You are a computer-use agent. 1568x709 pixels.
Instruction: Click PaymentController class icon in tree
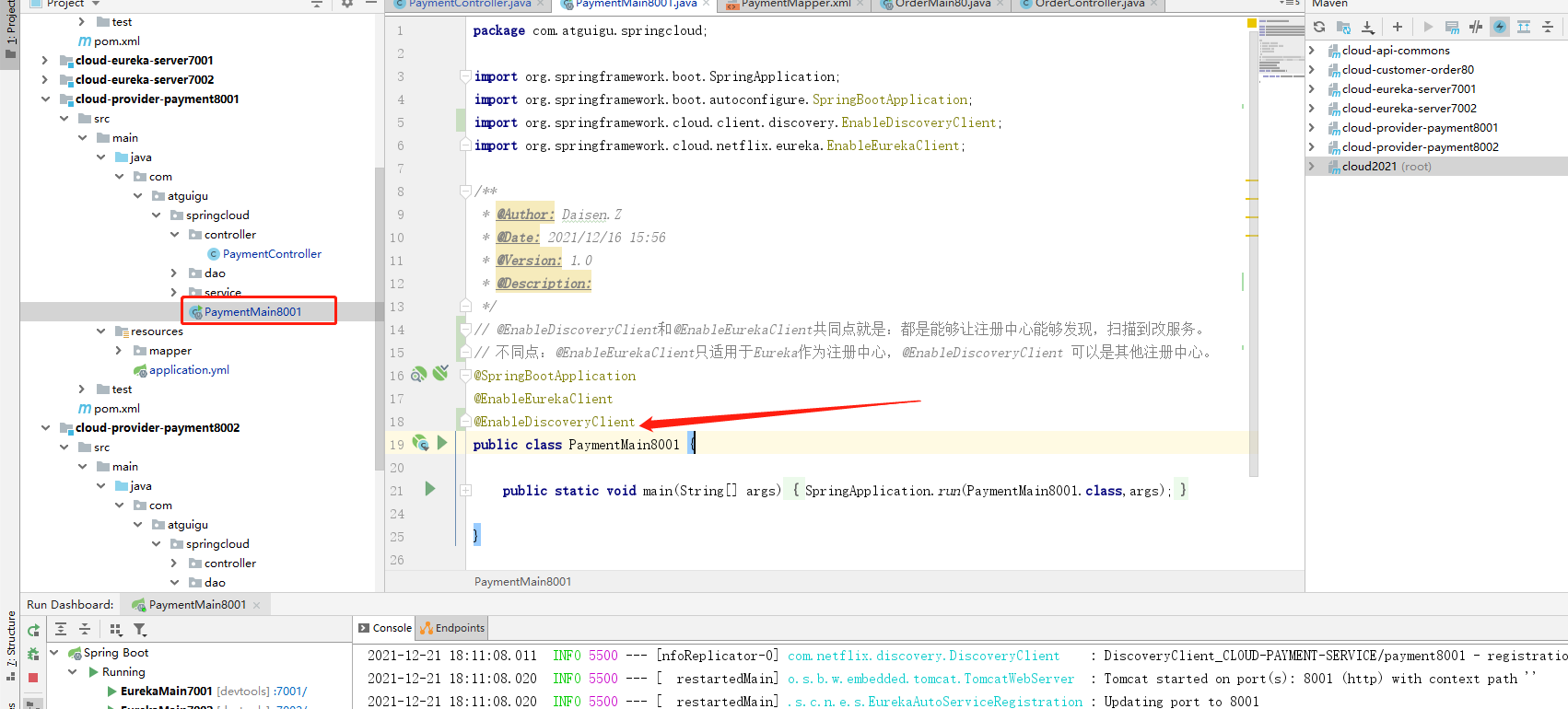point(214,254)
